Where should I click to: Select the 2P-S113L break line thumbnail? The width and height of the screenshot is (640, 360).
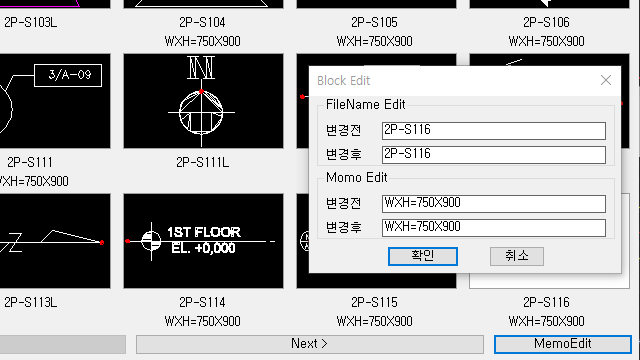pos(55,241)
